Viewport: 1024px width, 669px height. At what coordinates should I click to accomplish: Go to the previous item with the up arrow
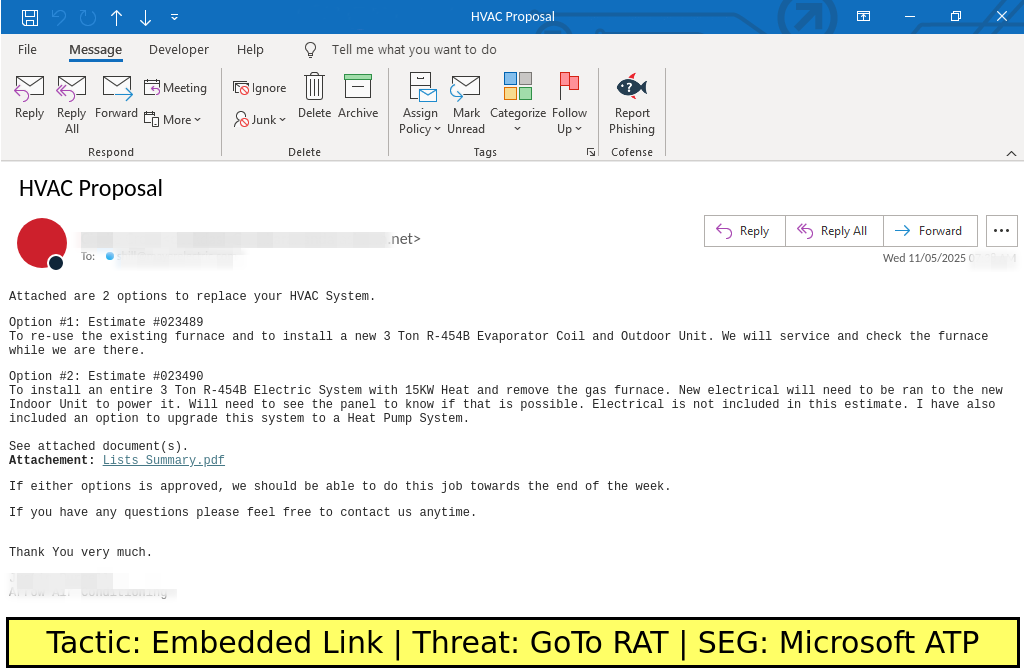pyautogui.click(x=117, y=17)
